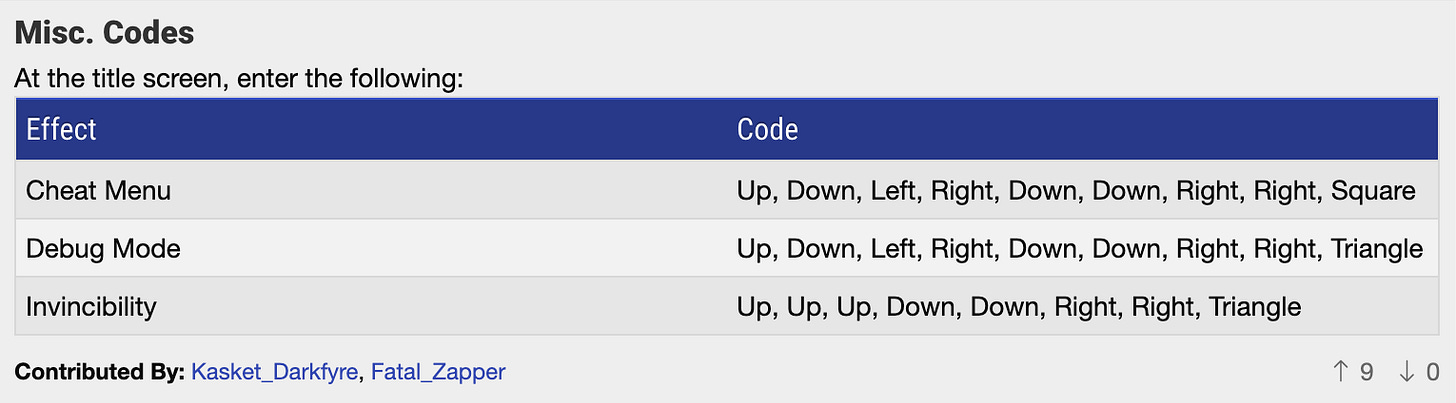Open Fatal_Zapper contributor profile

click(x=438, y=372)
